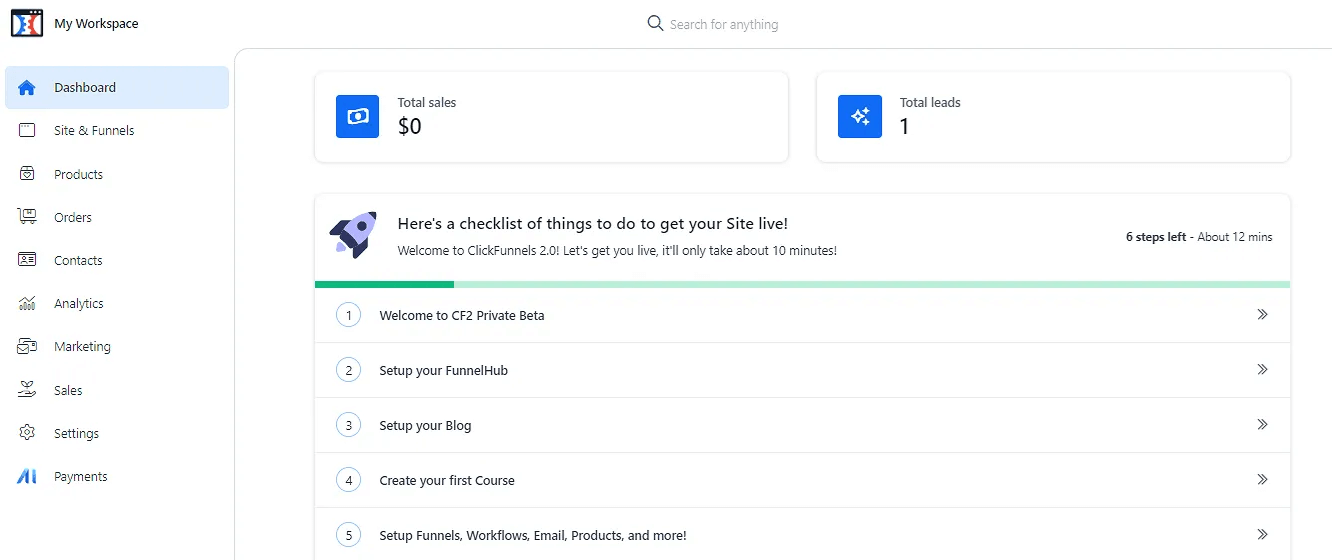Open Welcome to CF2 Private Beta step
The height and width of the screenshot is (560, 1332).
click(802, 315)
